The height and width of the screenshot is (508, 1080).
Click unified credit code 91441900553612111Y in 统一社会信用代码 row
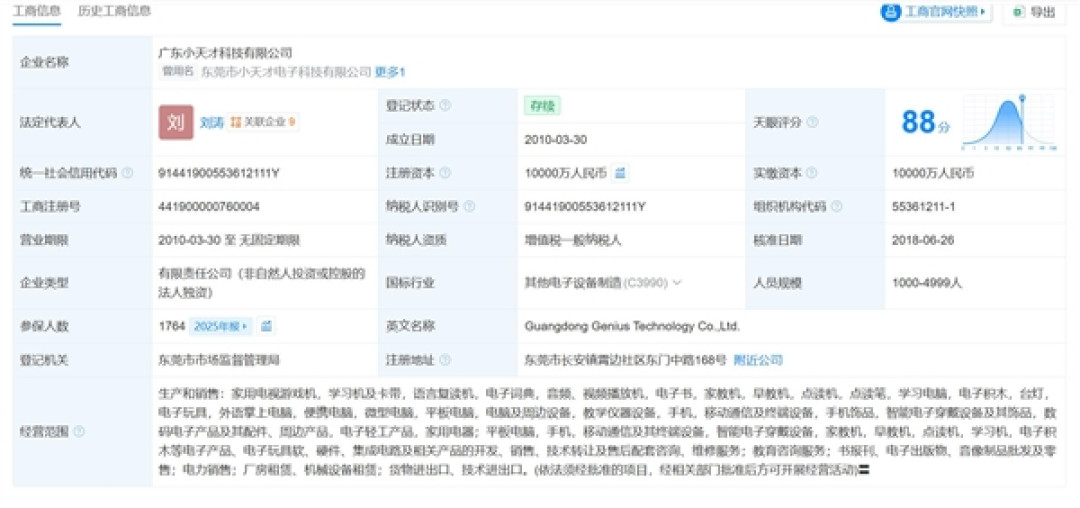pos(218,173)
